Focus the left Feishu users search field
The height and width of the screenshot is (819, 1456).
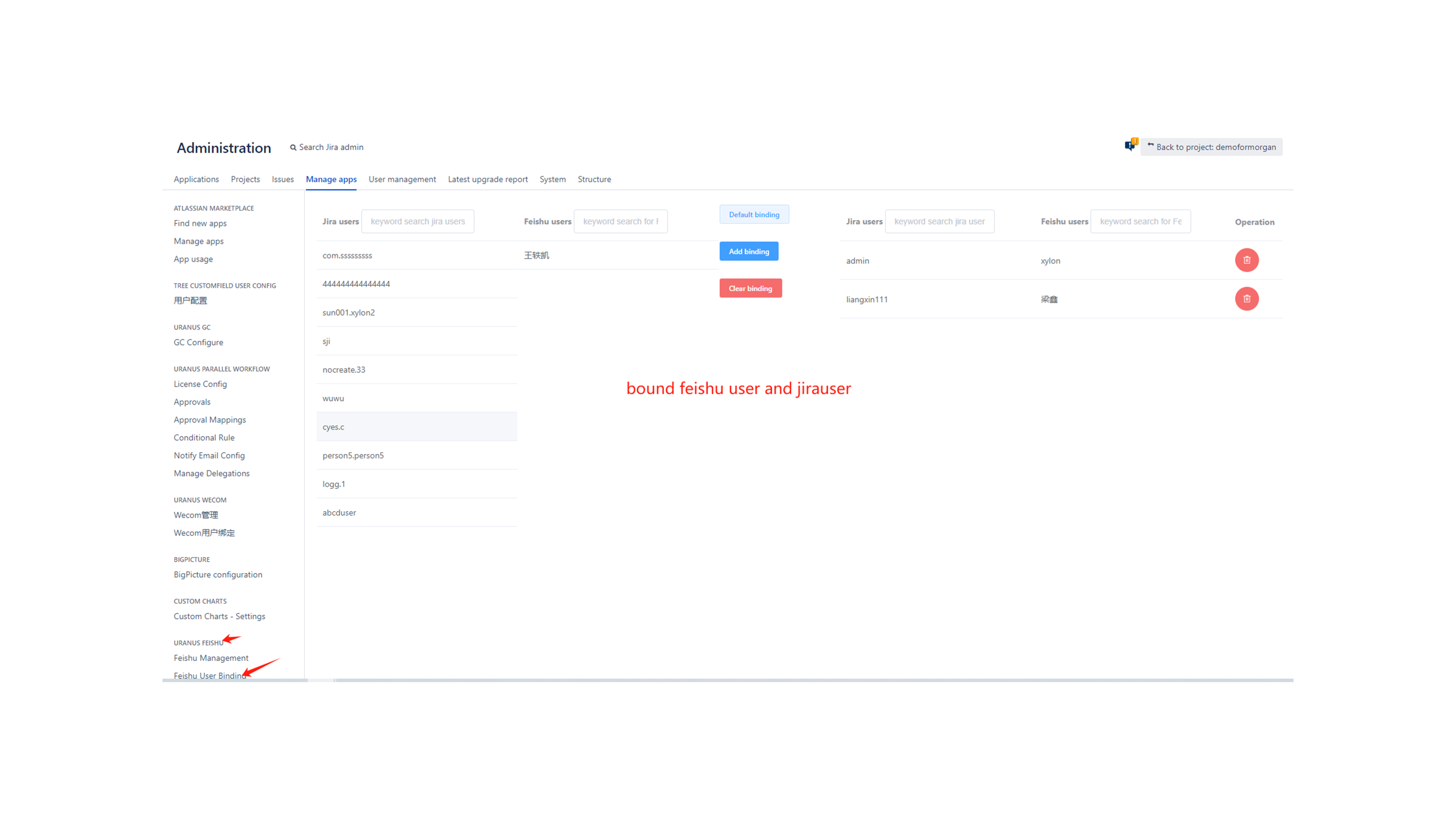coord(621,222)
